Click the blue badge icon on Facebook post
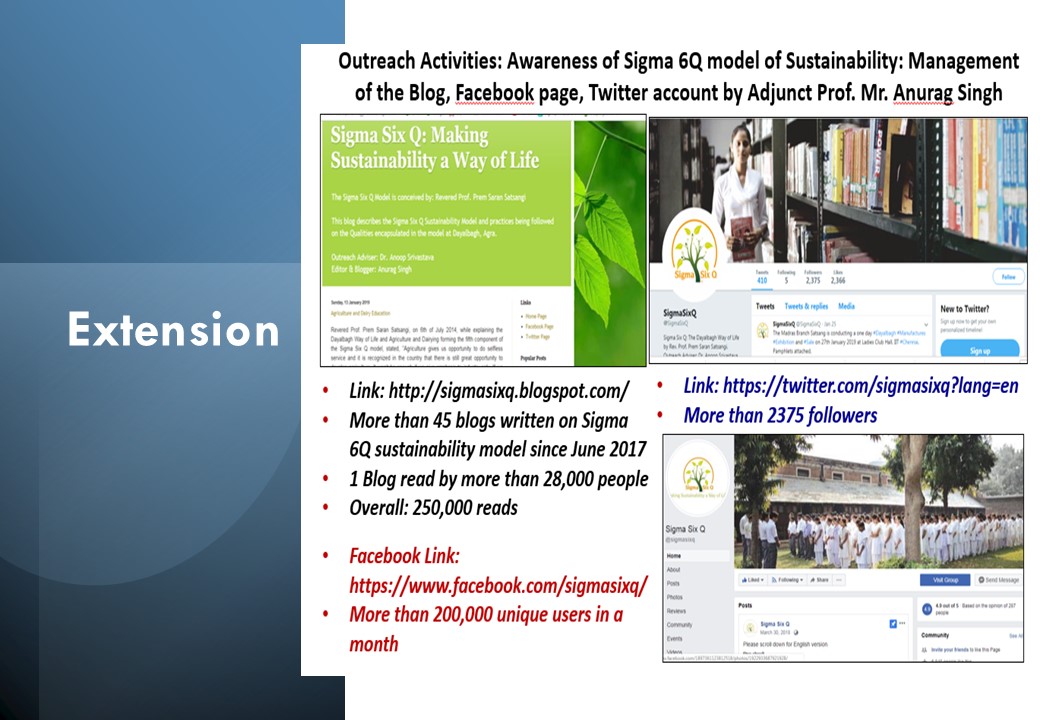Viewport: 1040px width, 720px height. pyautogui.click(x=893, y=624)
